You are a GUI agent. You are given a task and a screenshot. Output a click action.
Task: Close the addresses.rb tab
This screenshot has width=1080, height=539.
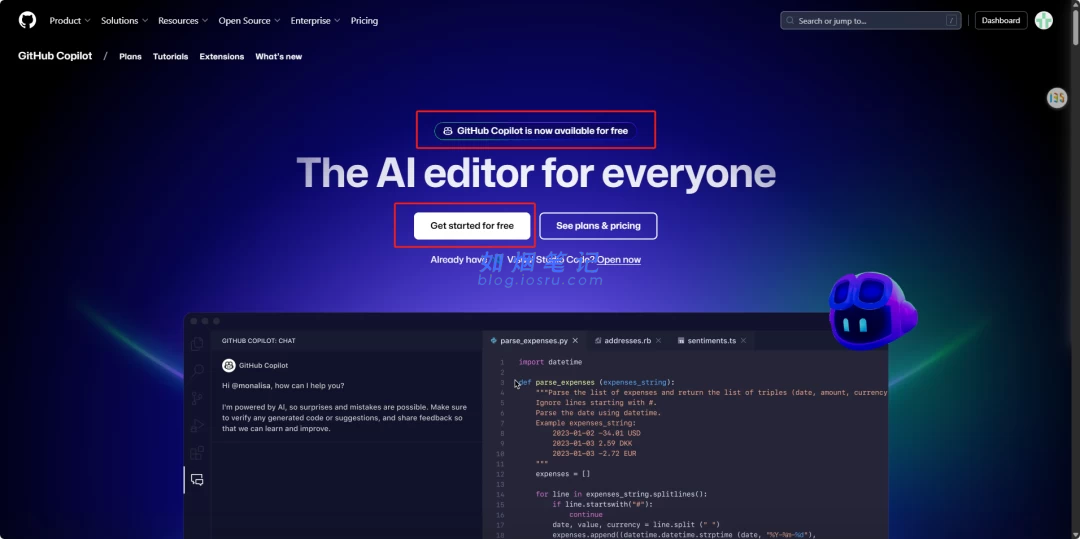tap(658, 341)
